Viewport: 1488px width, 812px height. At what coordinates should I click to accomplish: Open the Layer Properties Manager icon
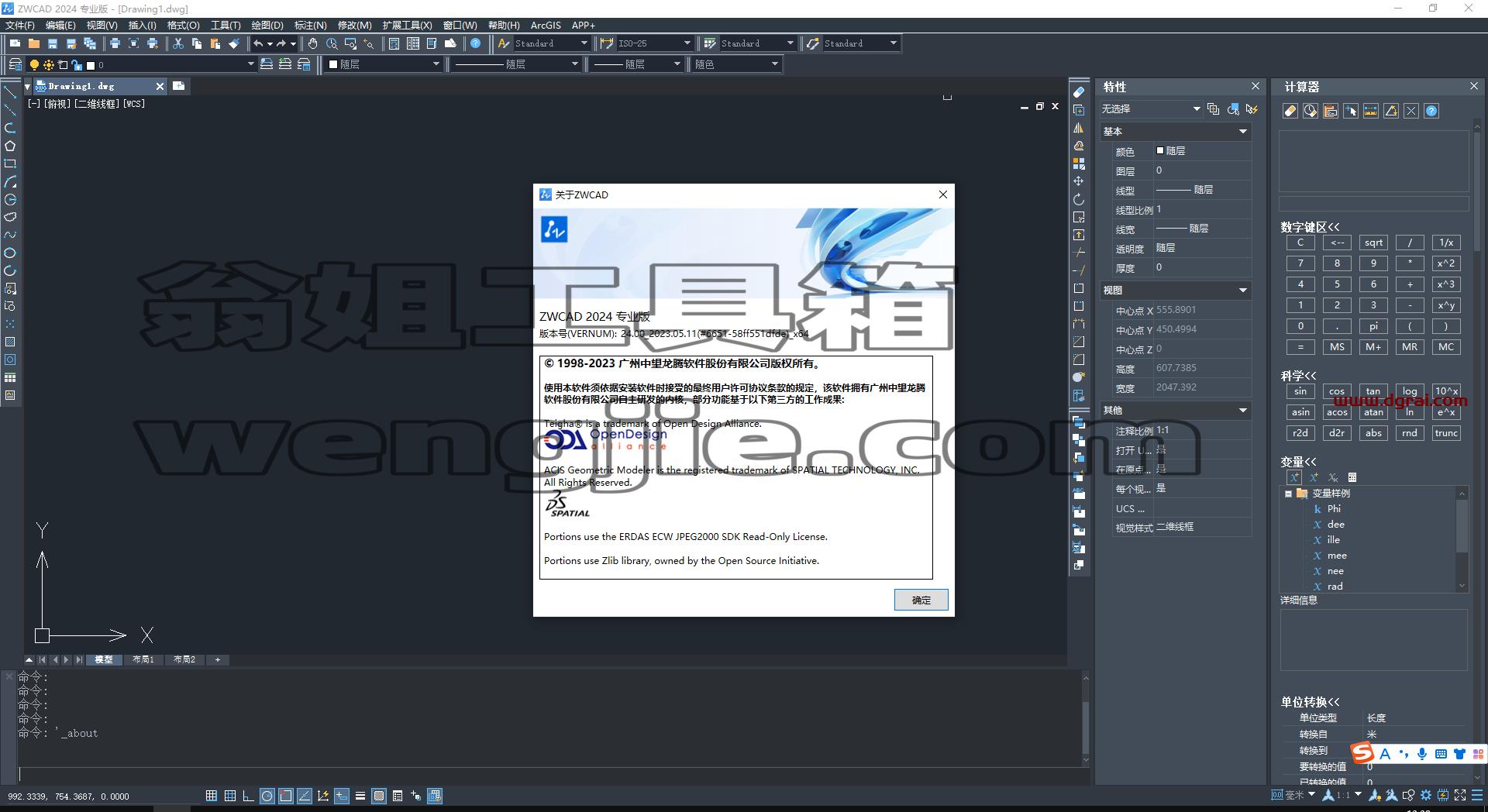click(15, 64)
